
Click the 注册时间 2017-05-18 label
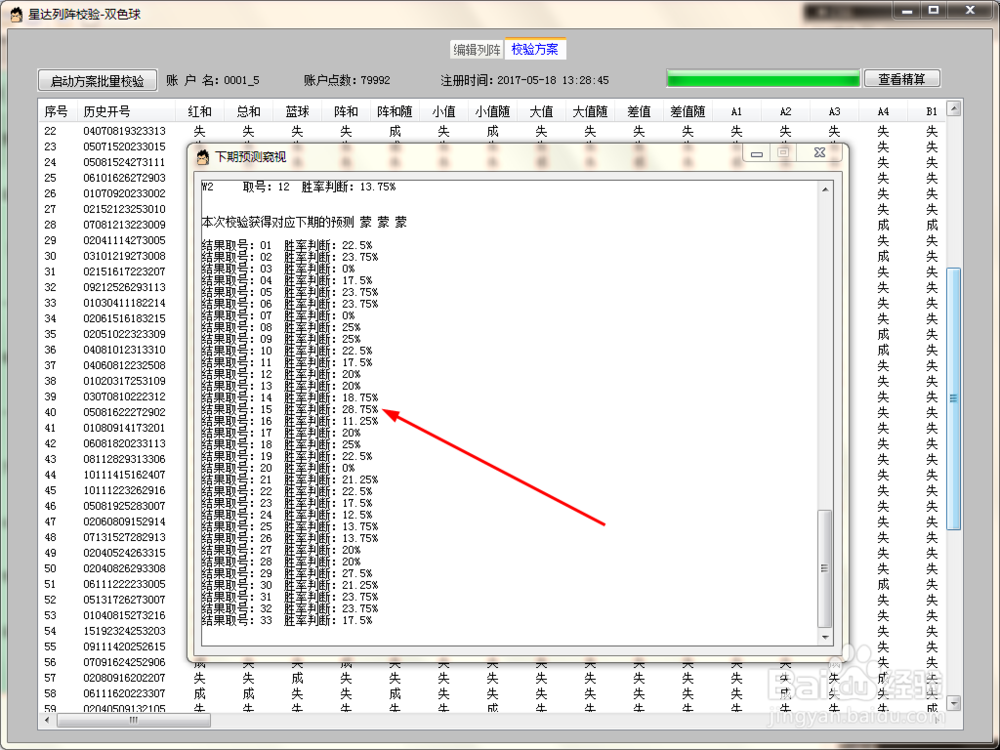point(524,80)
